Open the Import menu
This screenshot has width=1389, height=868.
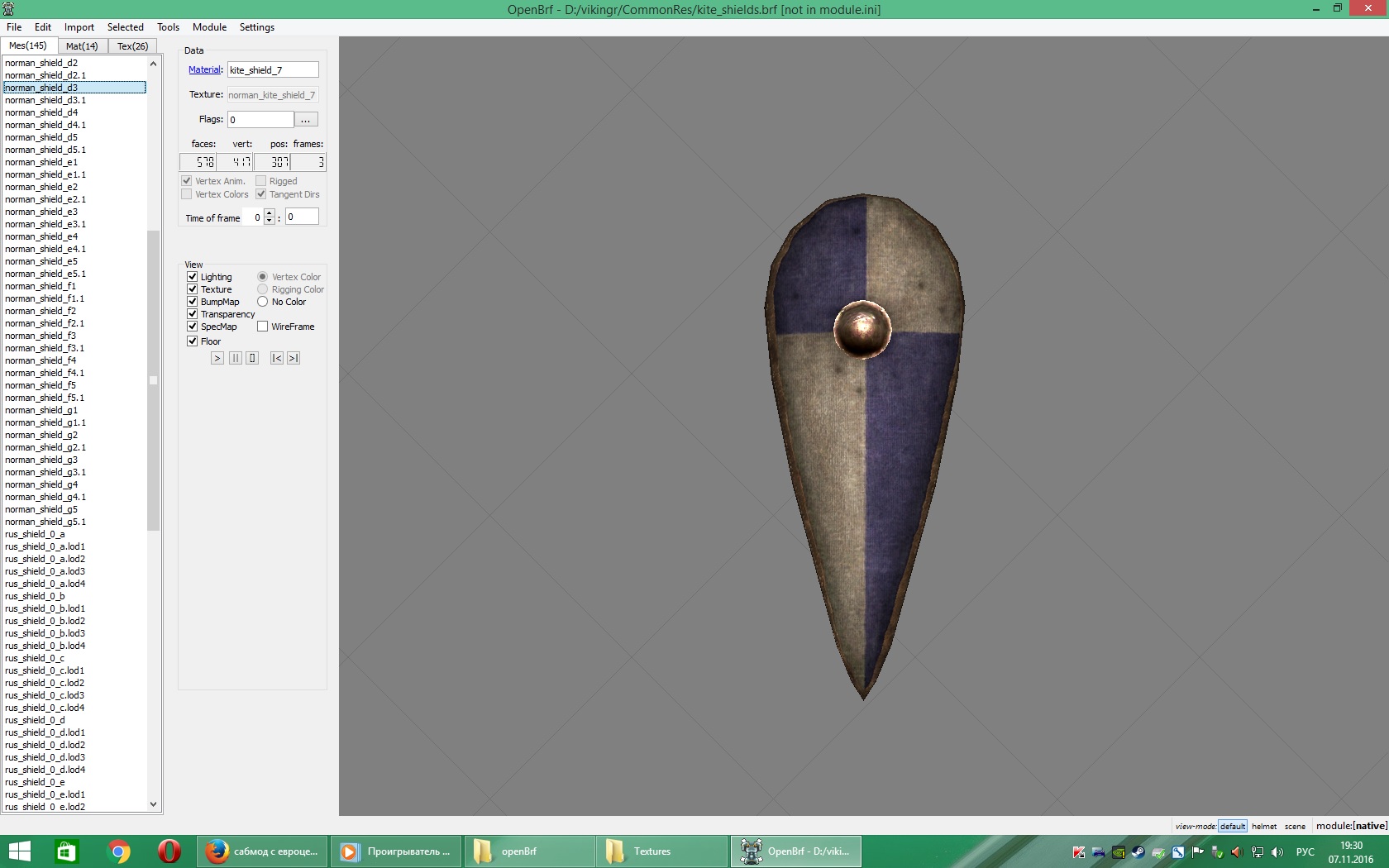(x=79, y=27)
